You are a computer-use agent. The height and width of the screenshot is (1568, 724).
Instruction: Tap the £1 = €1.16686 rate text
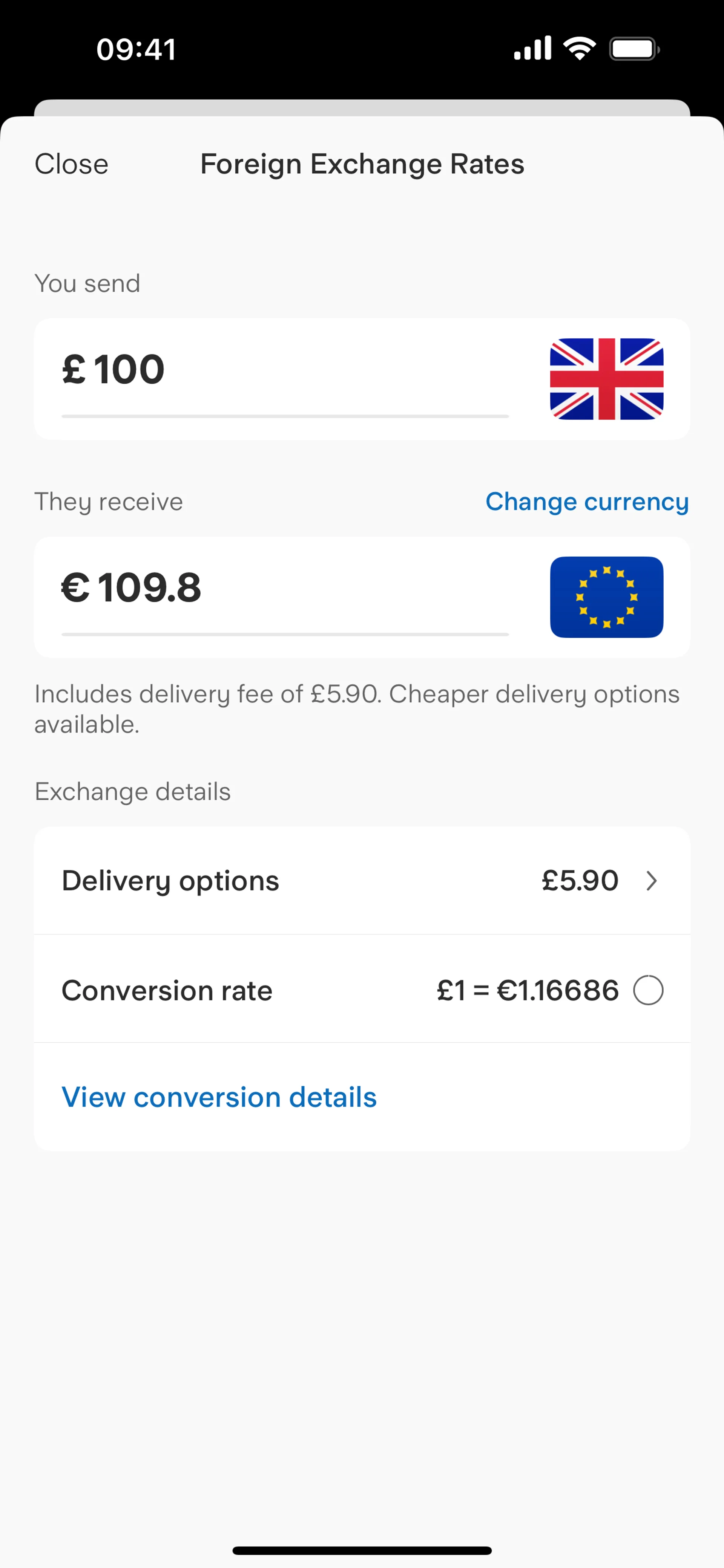(527, 990)
